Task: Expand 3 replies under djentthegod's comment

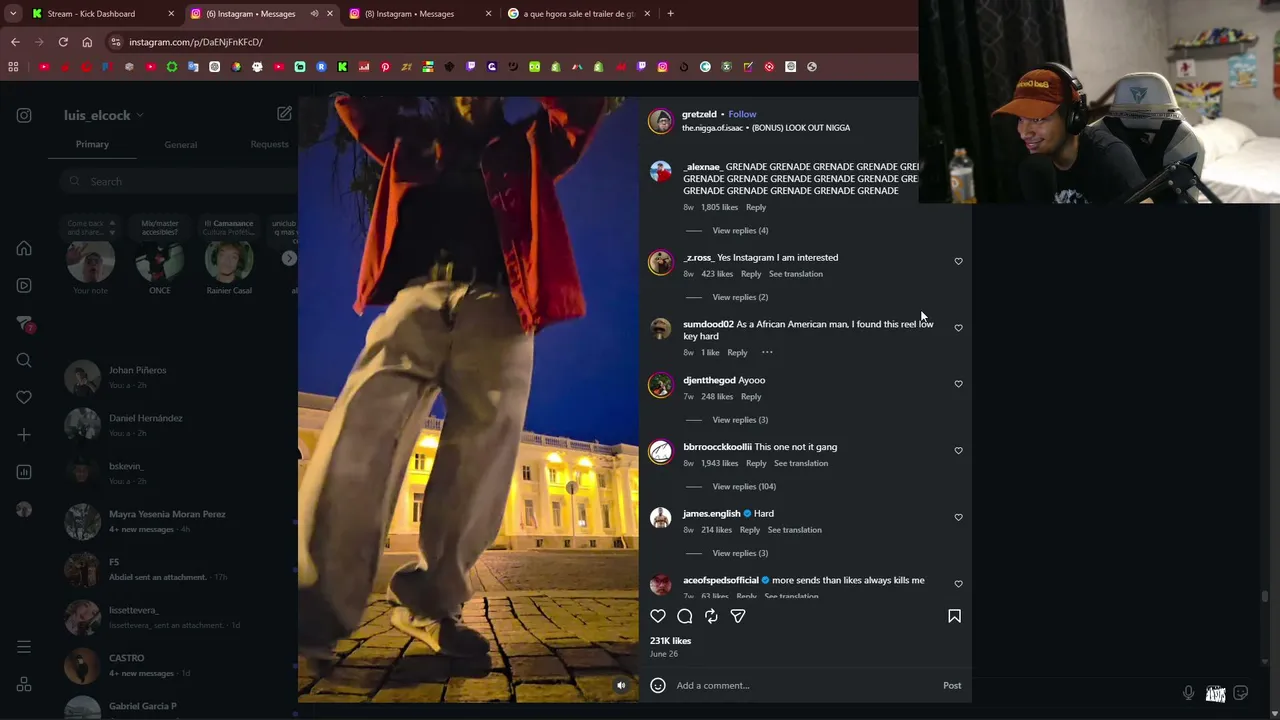Action: (740, 420)
